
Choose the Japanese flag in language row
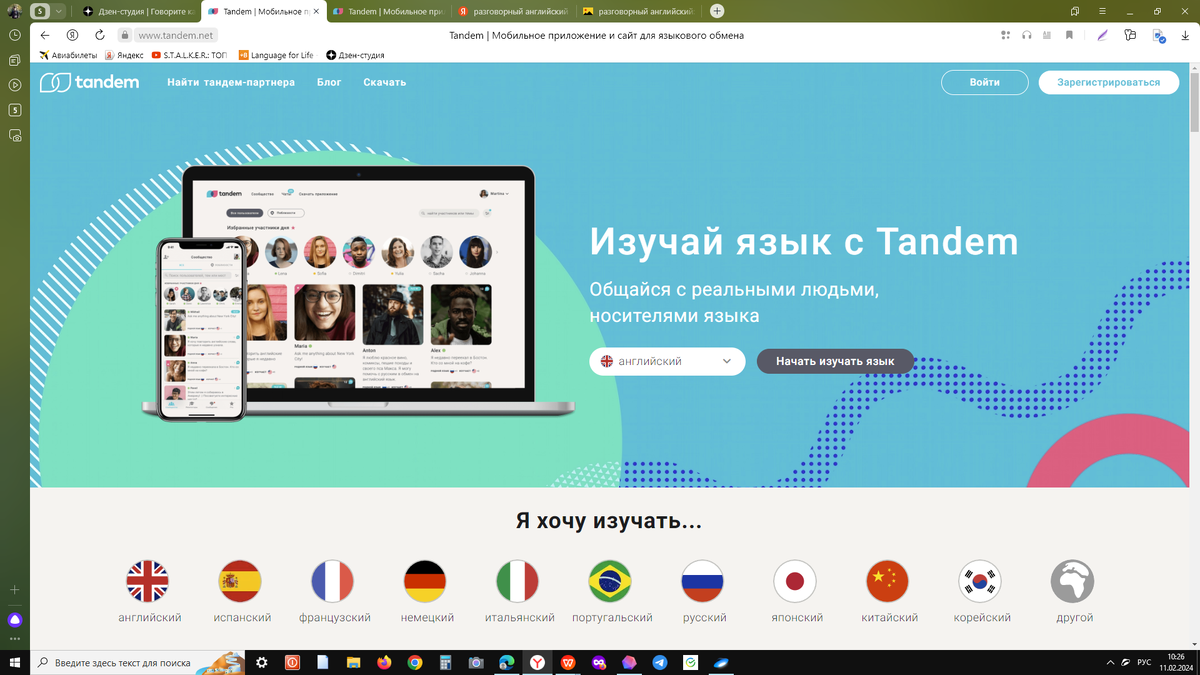[x=795, y=581]
